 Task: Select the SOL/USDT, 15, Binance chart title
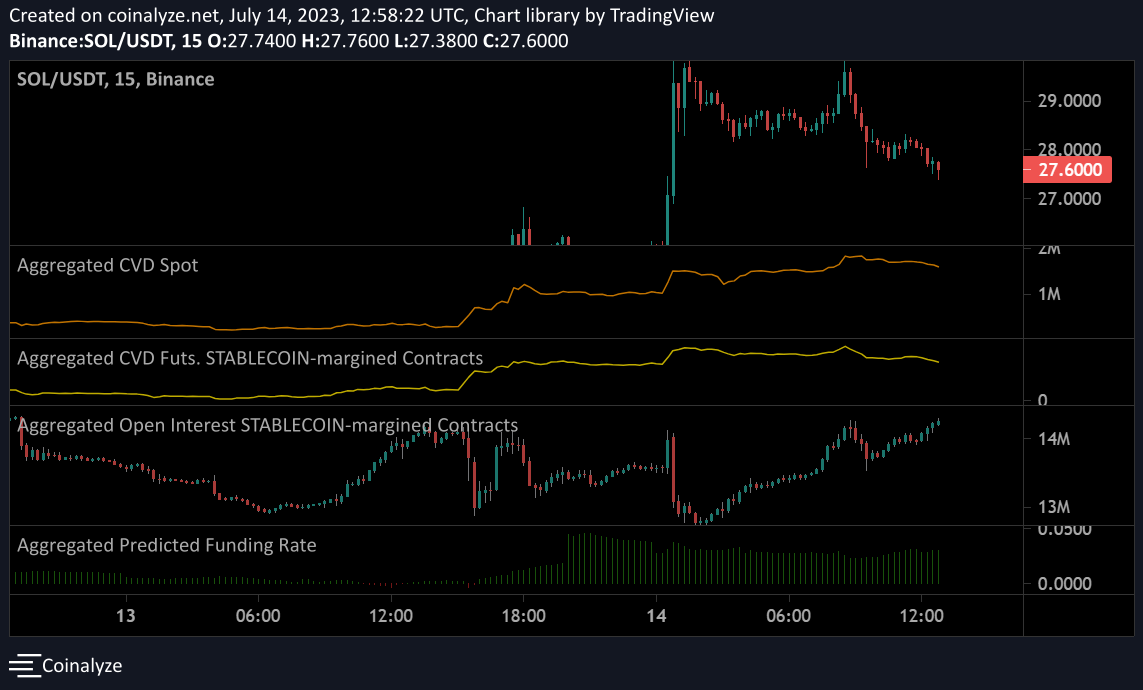pyautogui.click(x=116, y=79)
